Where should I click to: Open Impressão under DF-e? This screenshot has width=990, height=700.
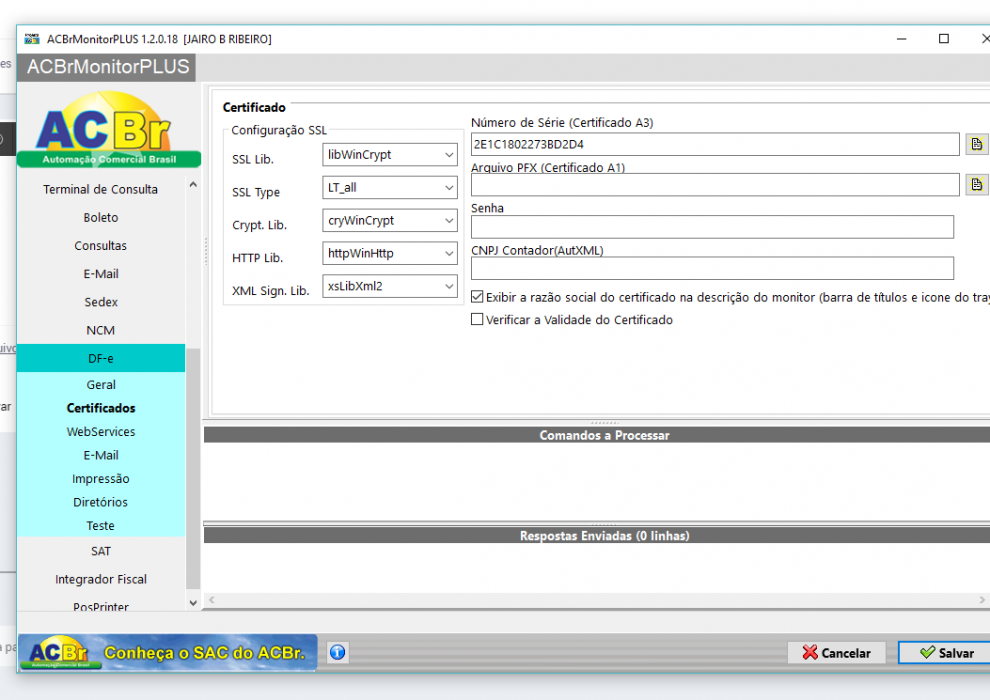[100, 478]
